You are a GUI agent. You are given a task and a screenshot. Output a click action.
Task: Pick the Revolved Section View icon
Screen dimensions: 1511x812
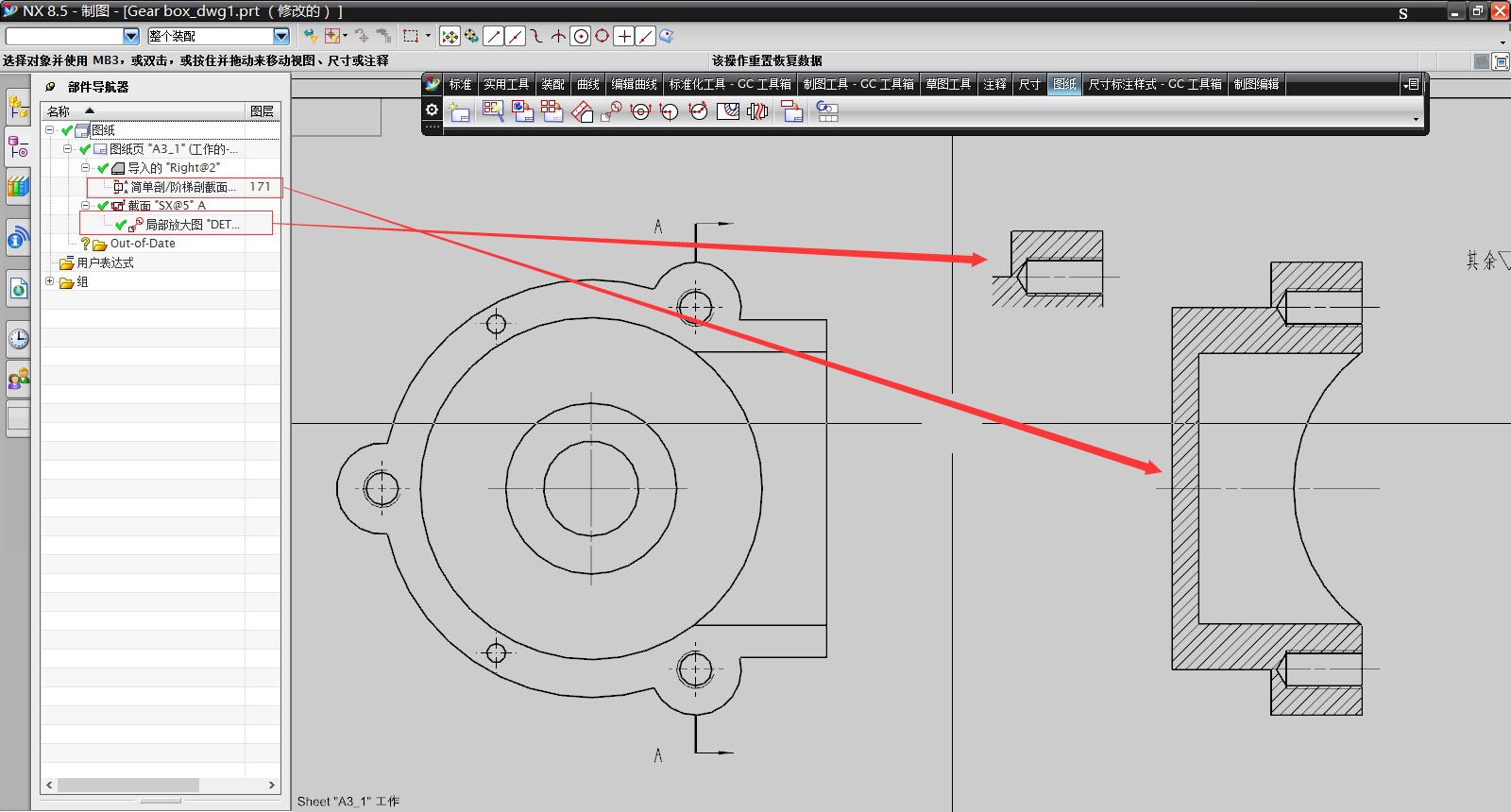click(699, 111)
